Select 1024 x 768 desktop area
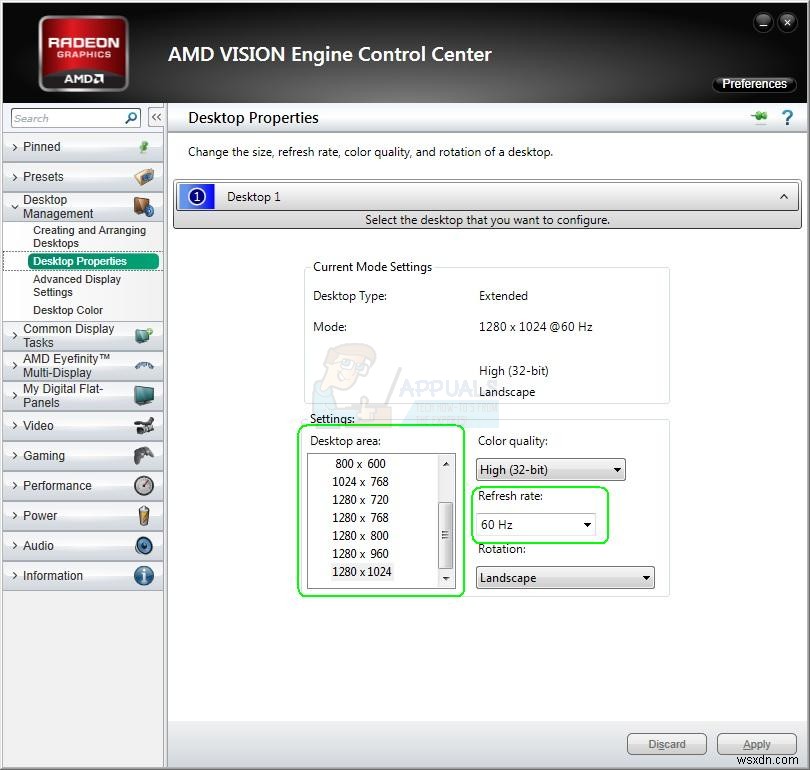This screenshot has height=770, width=810. 361,482
